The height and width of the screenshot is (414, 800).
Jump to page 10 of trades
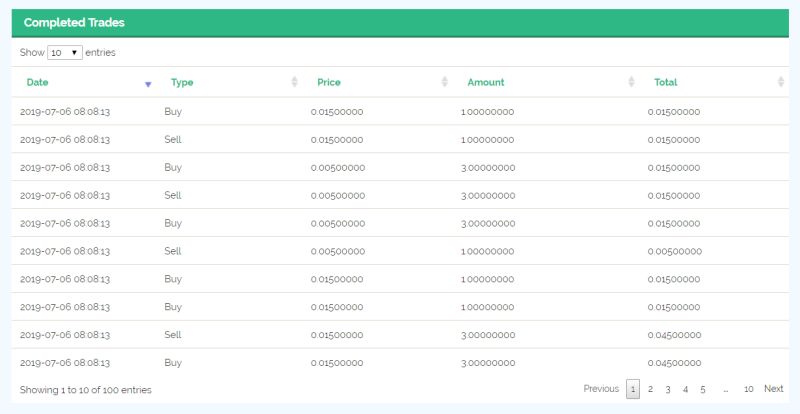point(748,389)
